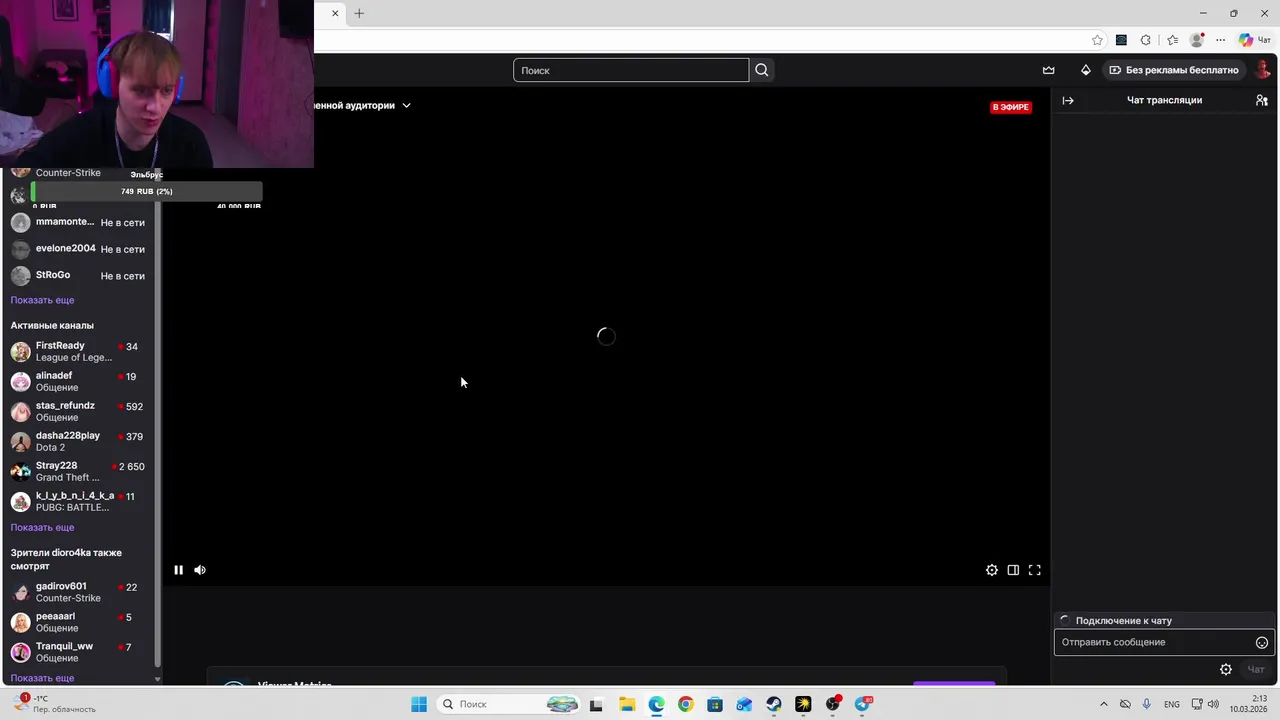Open offline mmamonte channel entry
Image resolution: width=1280 pixels, height=720 pixels.
(78, 222)
